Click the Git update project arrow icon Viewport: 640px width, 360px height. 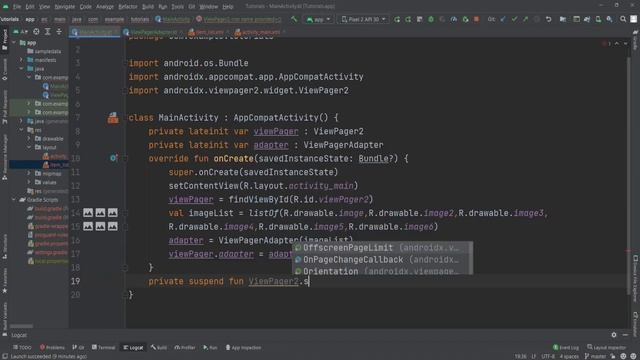(x=503, y=19)
